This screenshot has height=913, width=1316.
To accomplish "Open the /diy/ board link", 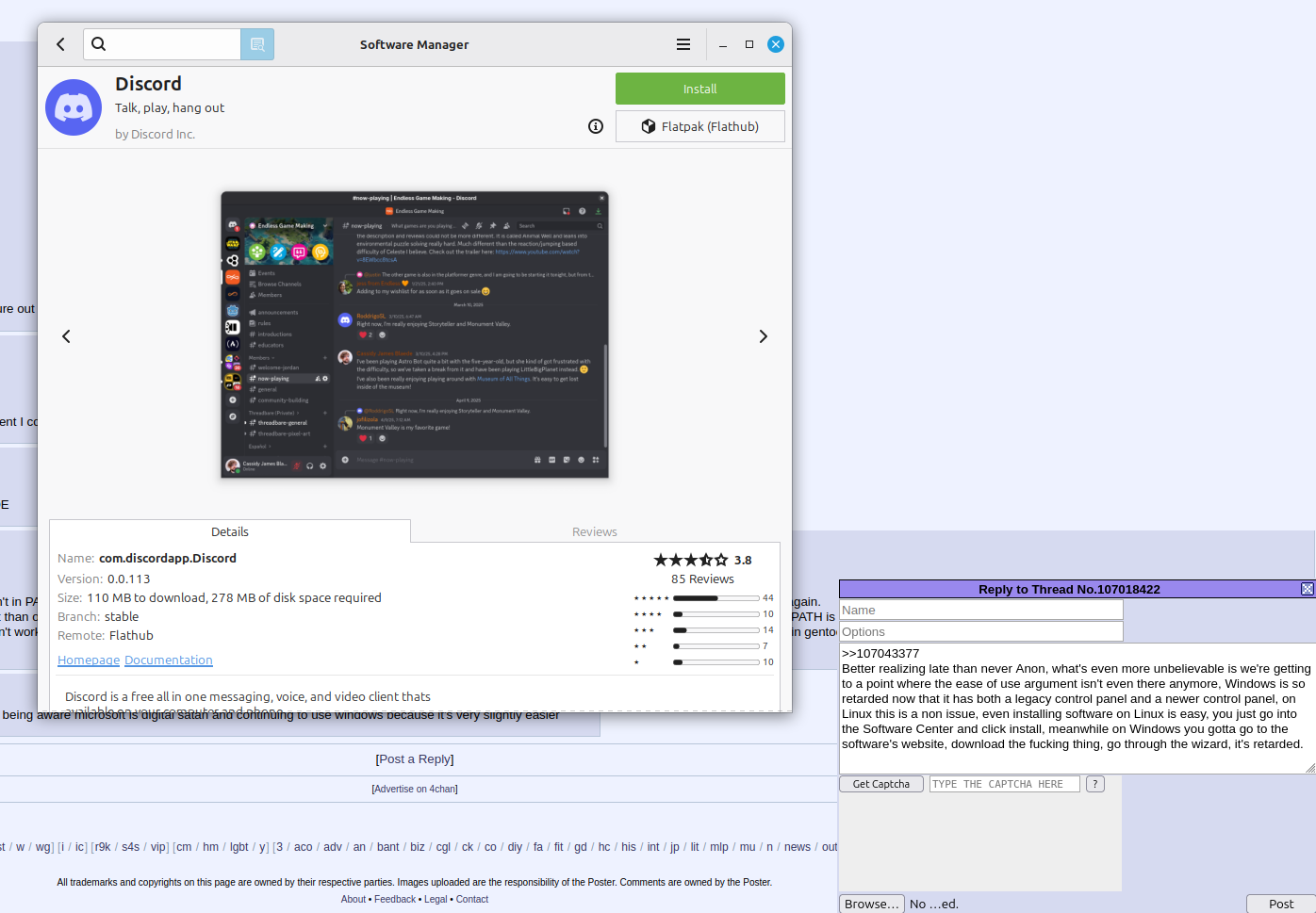I will [515, 847].
